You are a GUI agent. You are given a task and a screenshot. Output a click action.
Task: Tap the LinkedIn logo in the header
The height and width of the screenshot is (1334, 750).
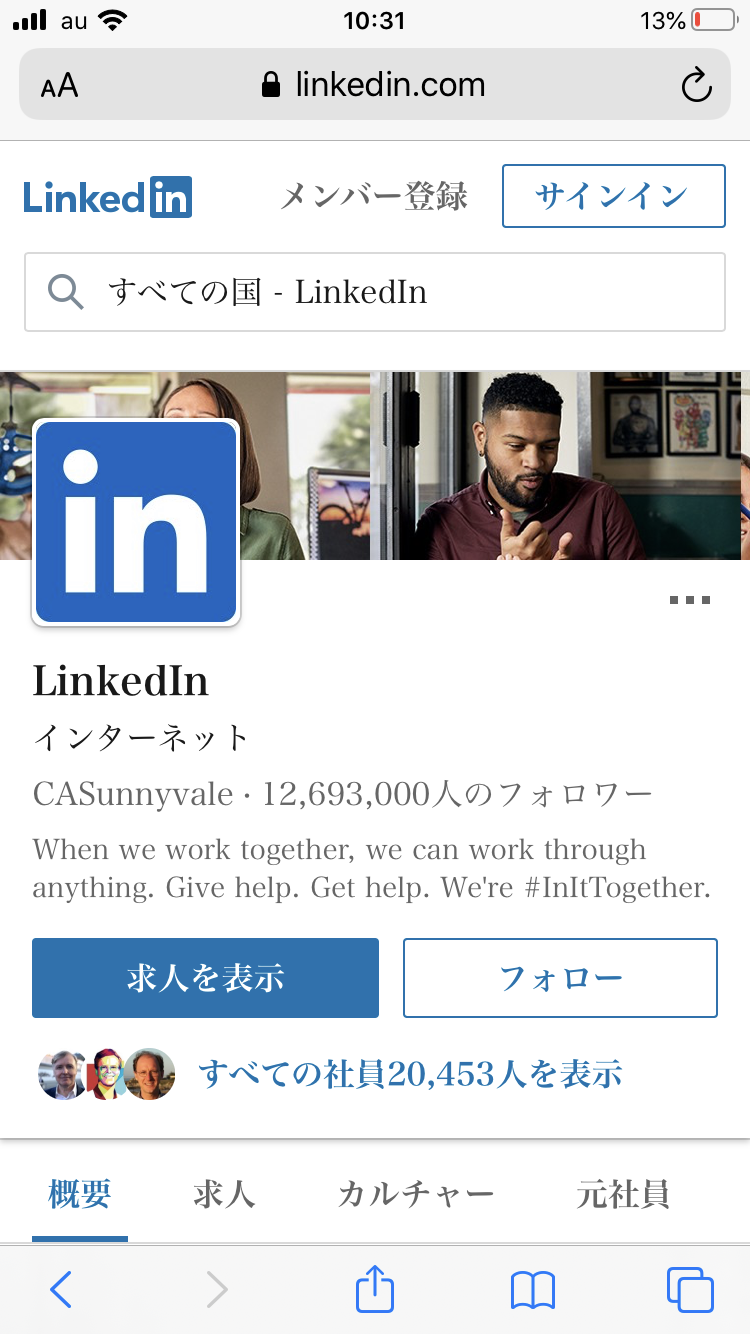point(107,197)
